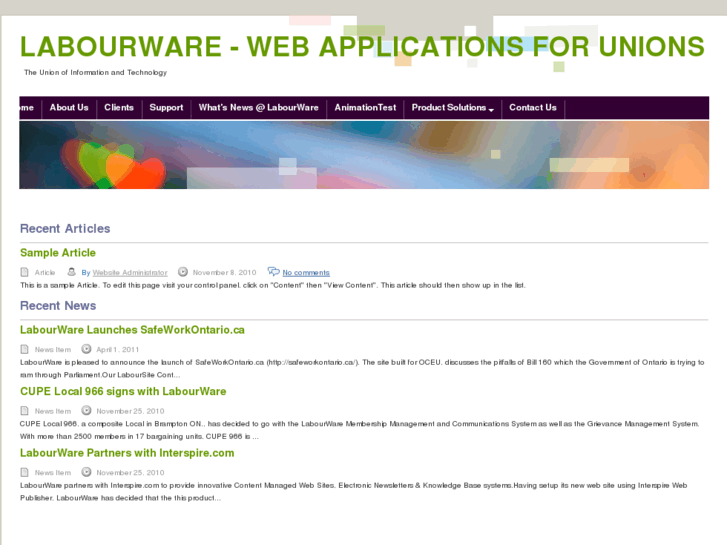Click the document icon for April 1 news item

tap(25, 349)
